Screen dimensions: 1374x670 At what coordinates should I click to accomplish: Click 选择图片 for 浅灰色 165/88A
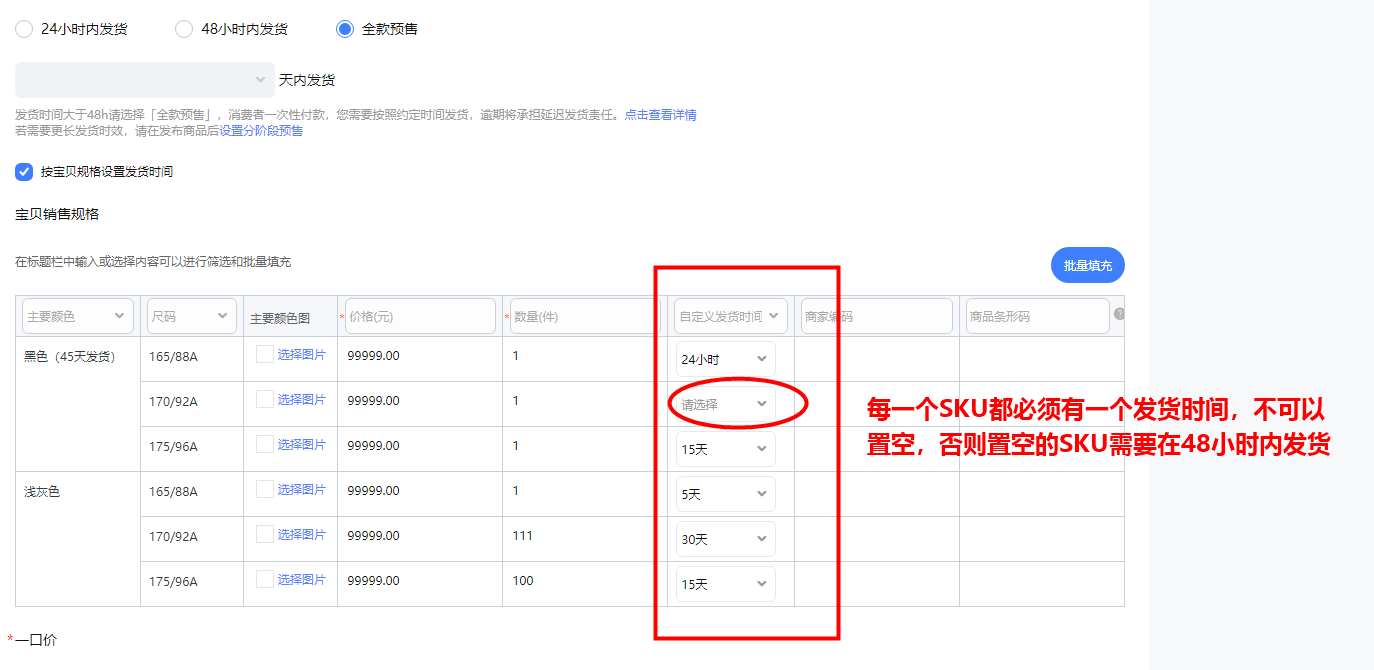(302, 489)
